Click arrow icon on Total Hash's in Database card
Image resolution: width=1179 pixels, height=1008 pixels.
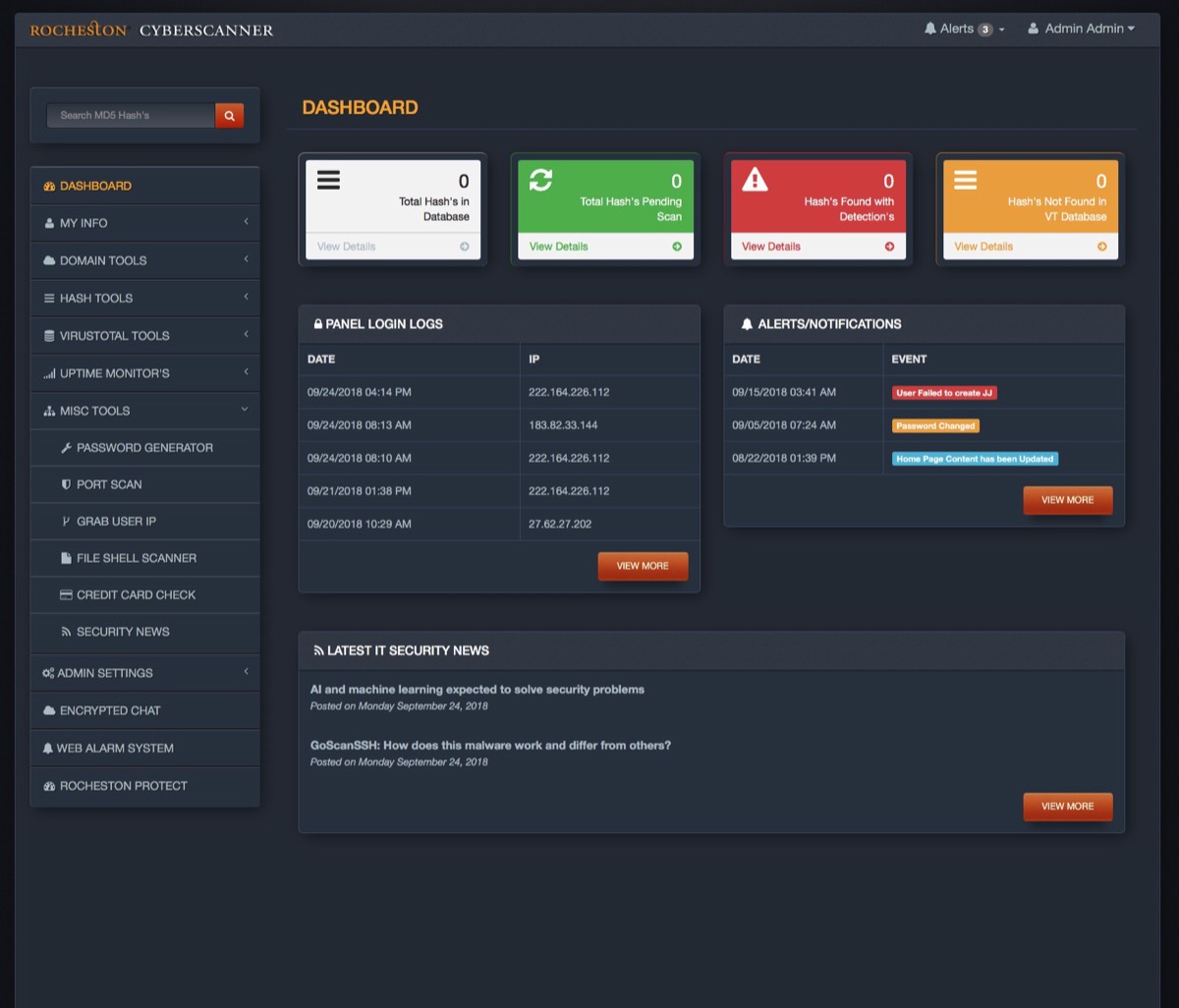[x=465, y=247]
